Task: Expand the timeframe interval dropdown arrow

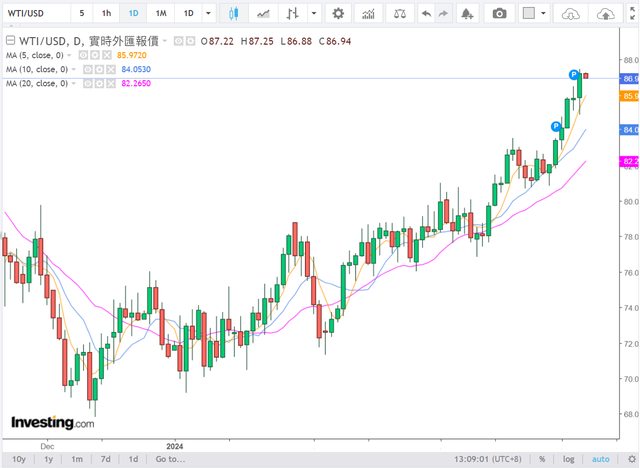Action: (208, 14)
